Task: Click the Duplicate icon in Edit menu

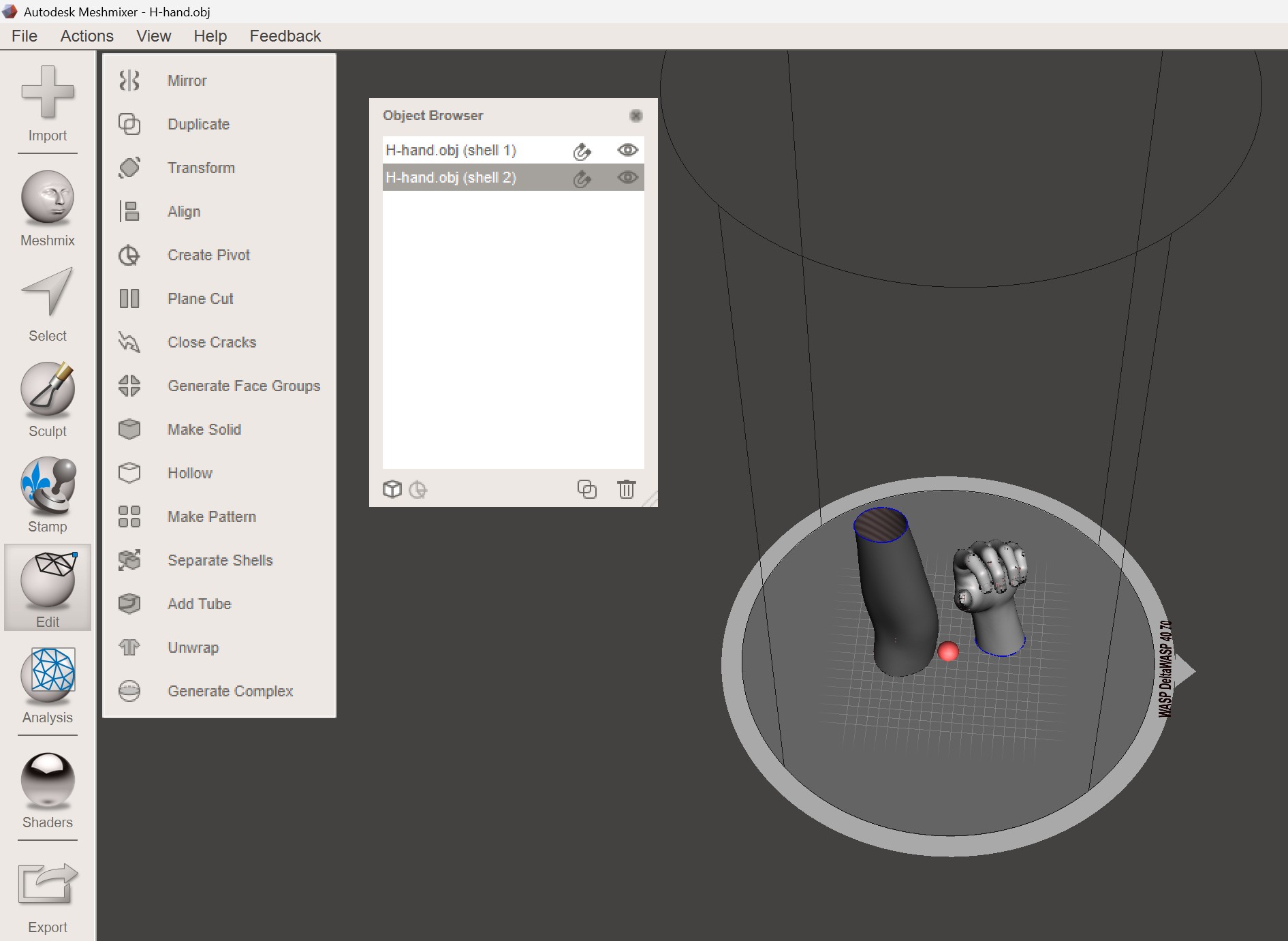Action: [x=129, y=124]
